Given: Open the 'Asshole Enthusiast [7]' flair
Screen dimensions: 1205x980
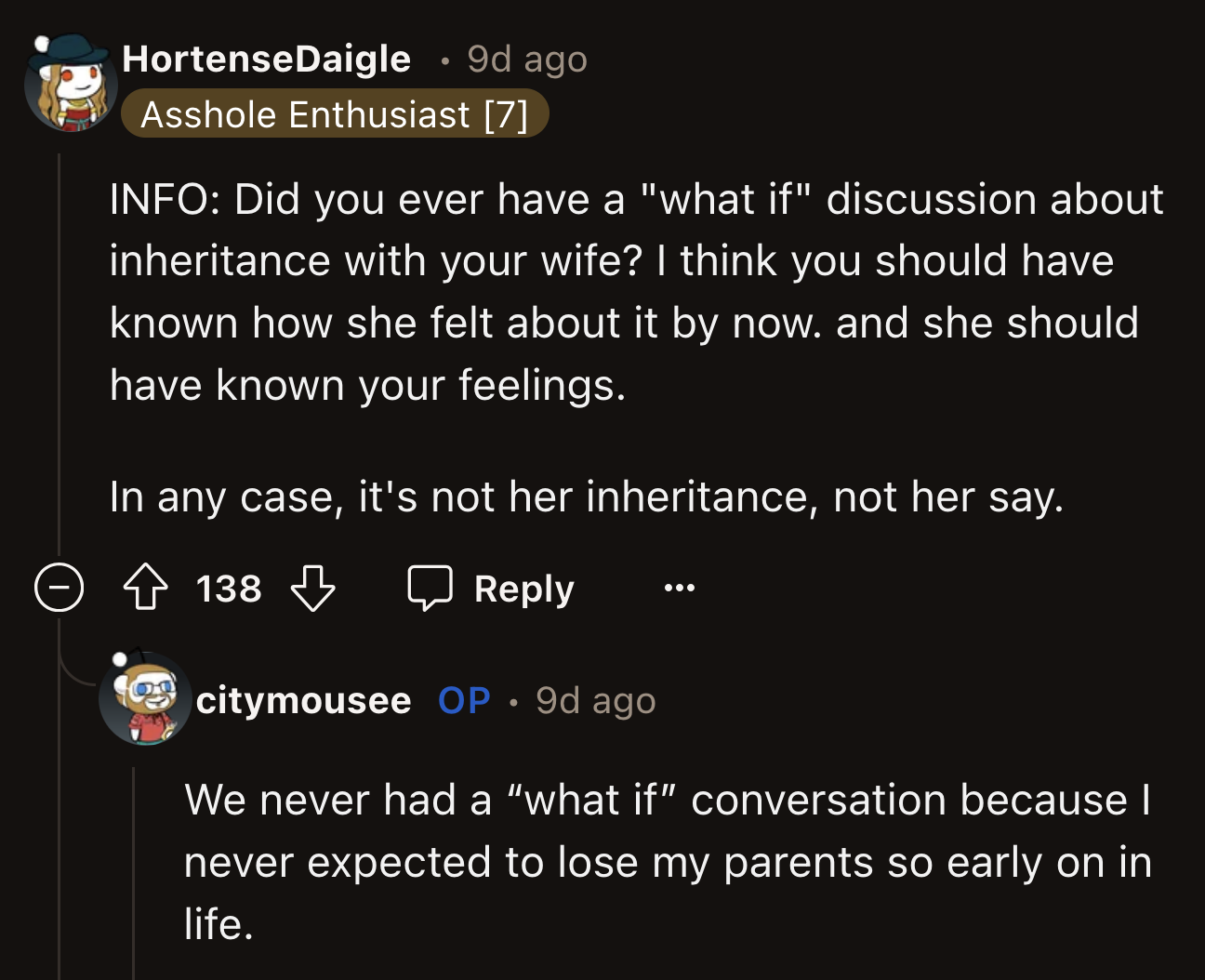Looking at the screenshot, I should click(x=336, y=113).
